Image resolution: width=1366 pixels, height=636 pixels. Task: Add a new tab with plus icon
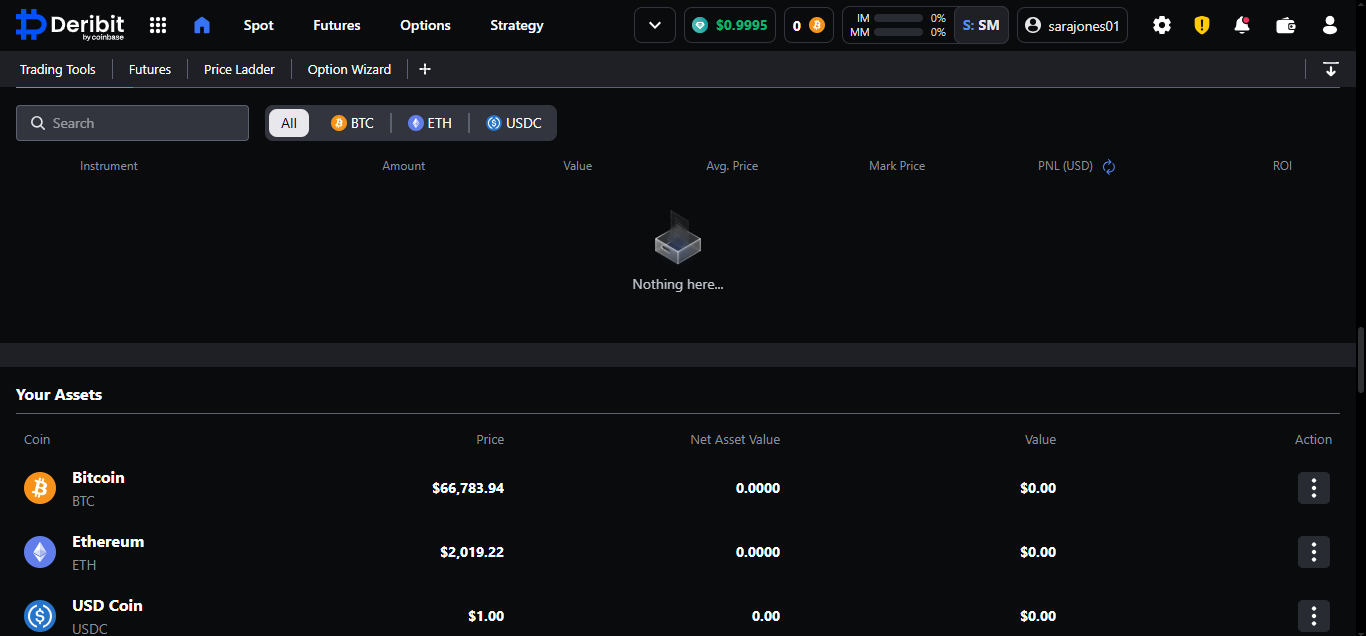point(425,69)
